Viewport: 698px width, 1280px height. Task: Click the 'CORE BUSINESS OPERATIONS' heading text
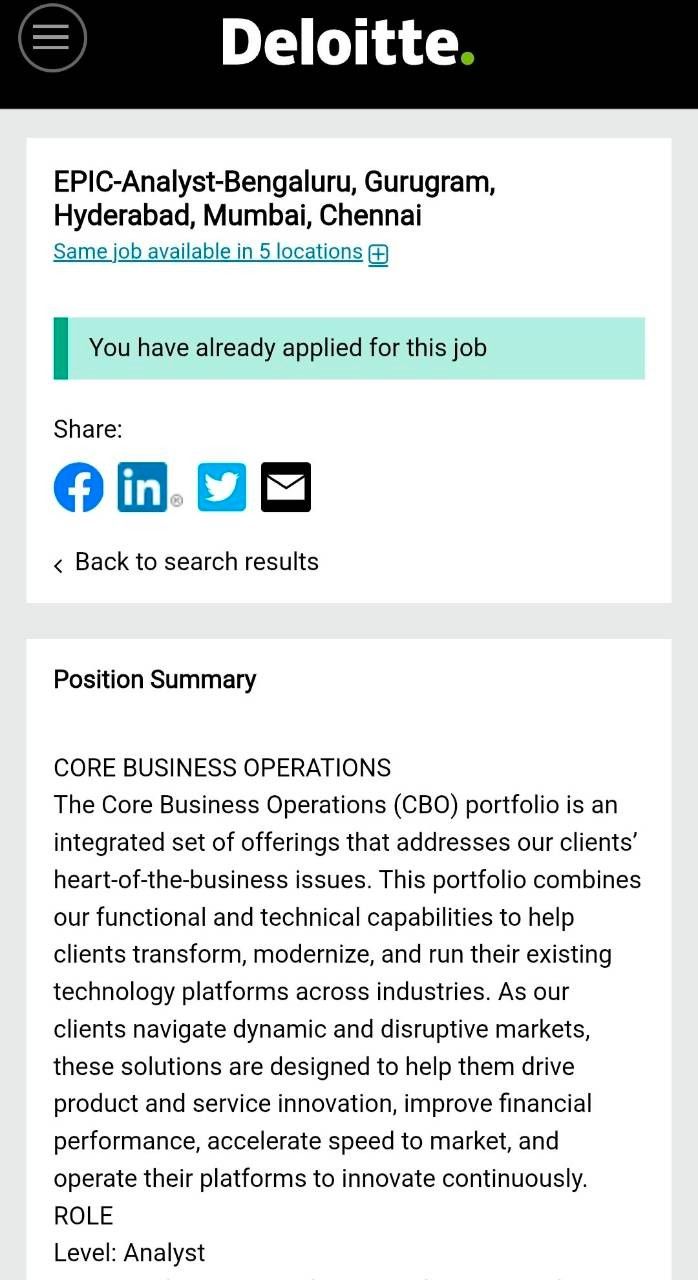tap(223, 768)
